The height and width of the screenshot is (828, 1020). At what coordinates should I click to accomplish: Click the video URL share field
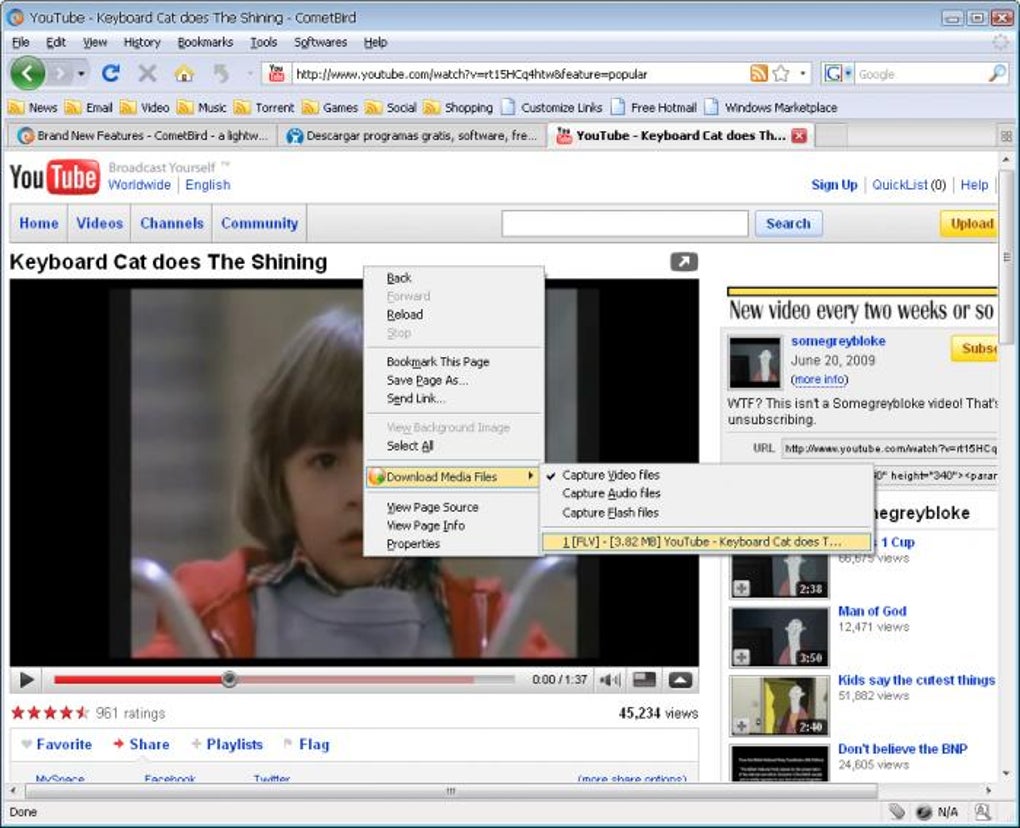coord(890,448)
